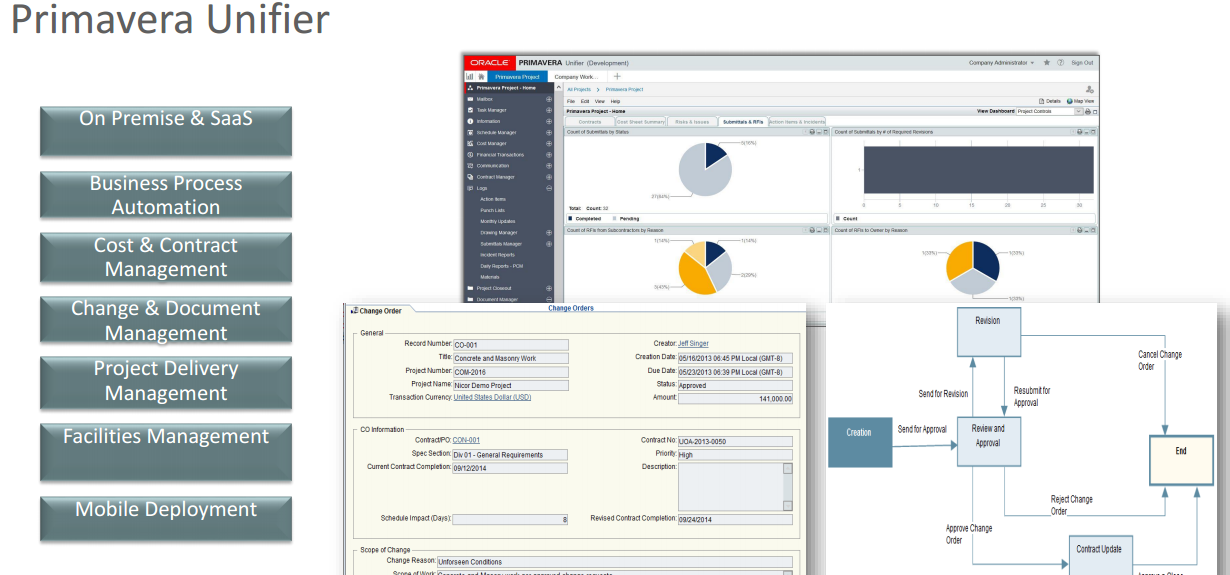
Task: Open Task Manager via its sidebar icon
Action: click(x=470, y=110)
